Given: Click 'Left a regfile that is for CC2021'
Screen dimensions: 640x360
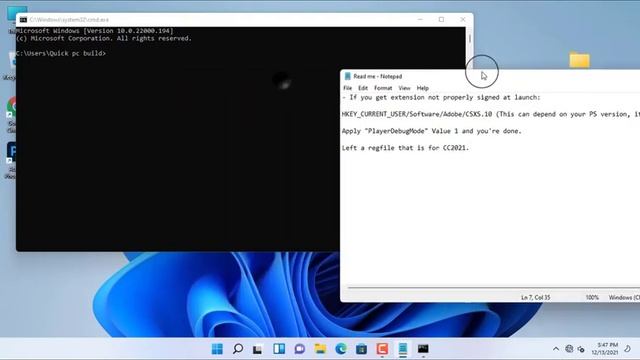Looking at the screenshot, I should click(x=405, y=148).
